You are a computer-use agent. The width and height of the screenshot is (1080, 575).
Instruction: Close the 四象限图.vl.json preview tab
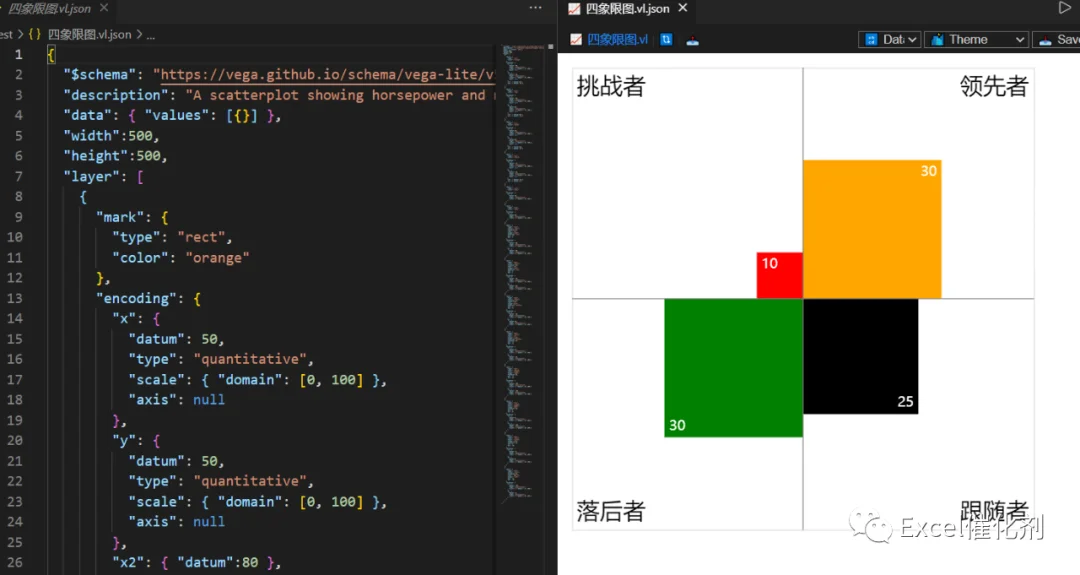[683, 8]
